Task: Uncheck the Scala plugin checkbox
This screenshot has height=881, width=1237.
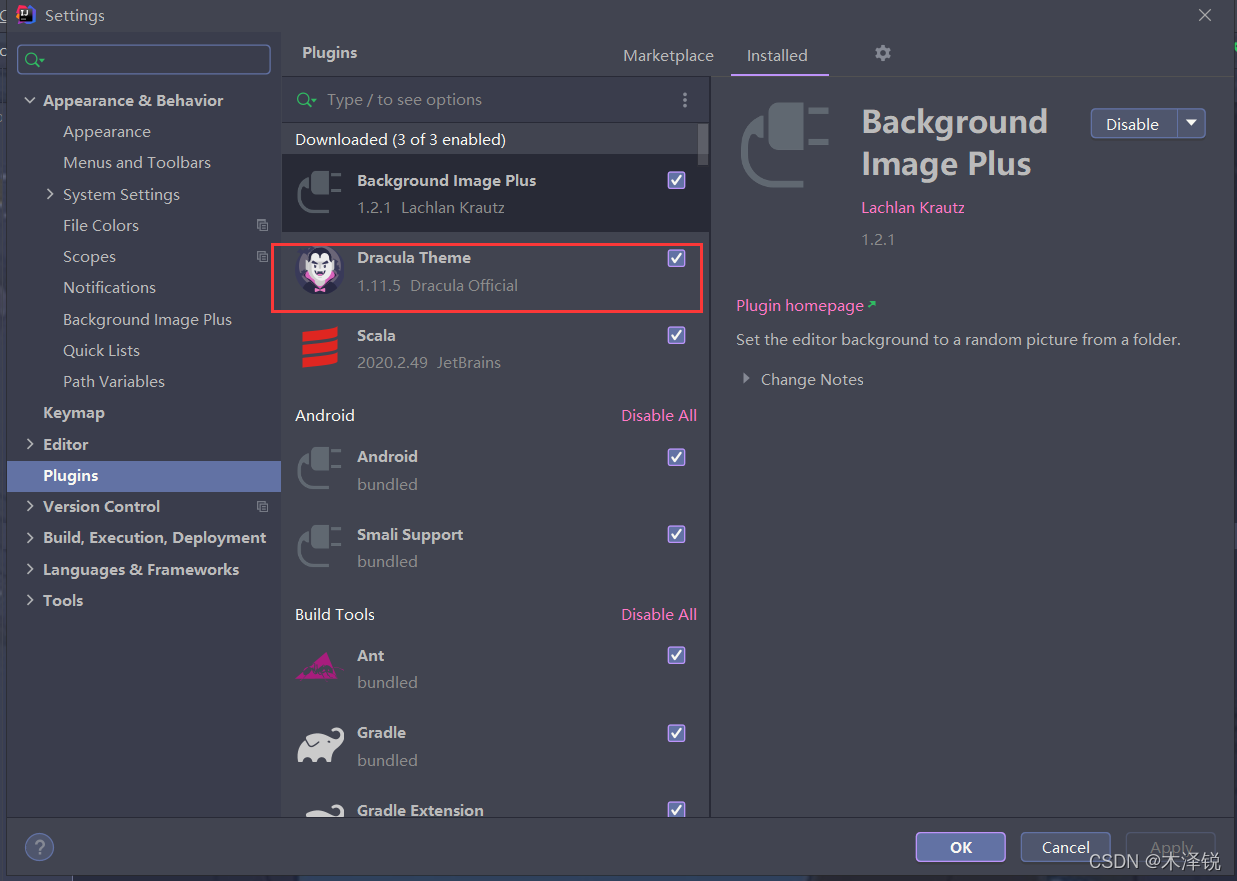Action: pyautogui.click(x=676, y=335)
